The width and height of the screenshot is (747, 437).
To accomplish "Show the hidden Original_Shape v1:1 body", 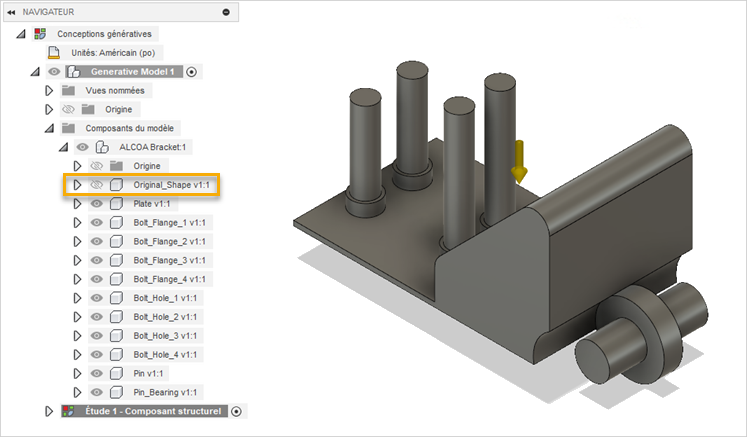I will 97,184.
